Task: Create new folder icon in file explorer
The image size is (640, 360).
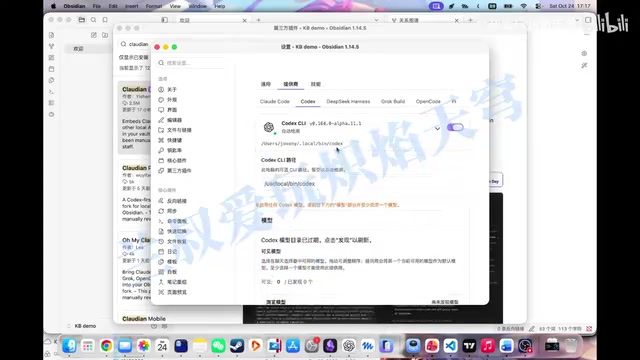Action: (x=105, y=35)
